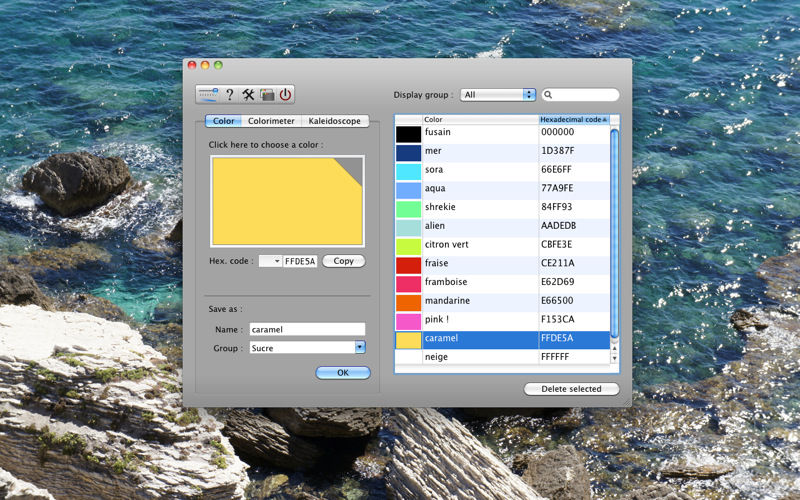This screenshot has width=800, height=500.
Task: Click the color list vertical scrollbar thumb
Action: tap(614, 234)
